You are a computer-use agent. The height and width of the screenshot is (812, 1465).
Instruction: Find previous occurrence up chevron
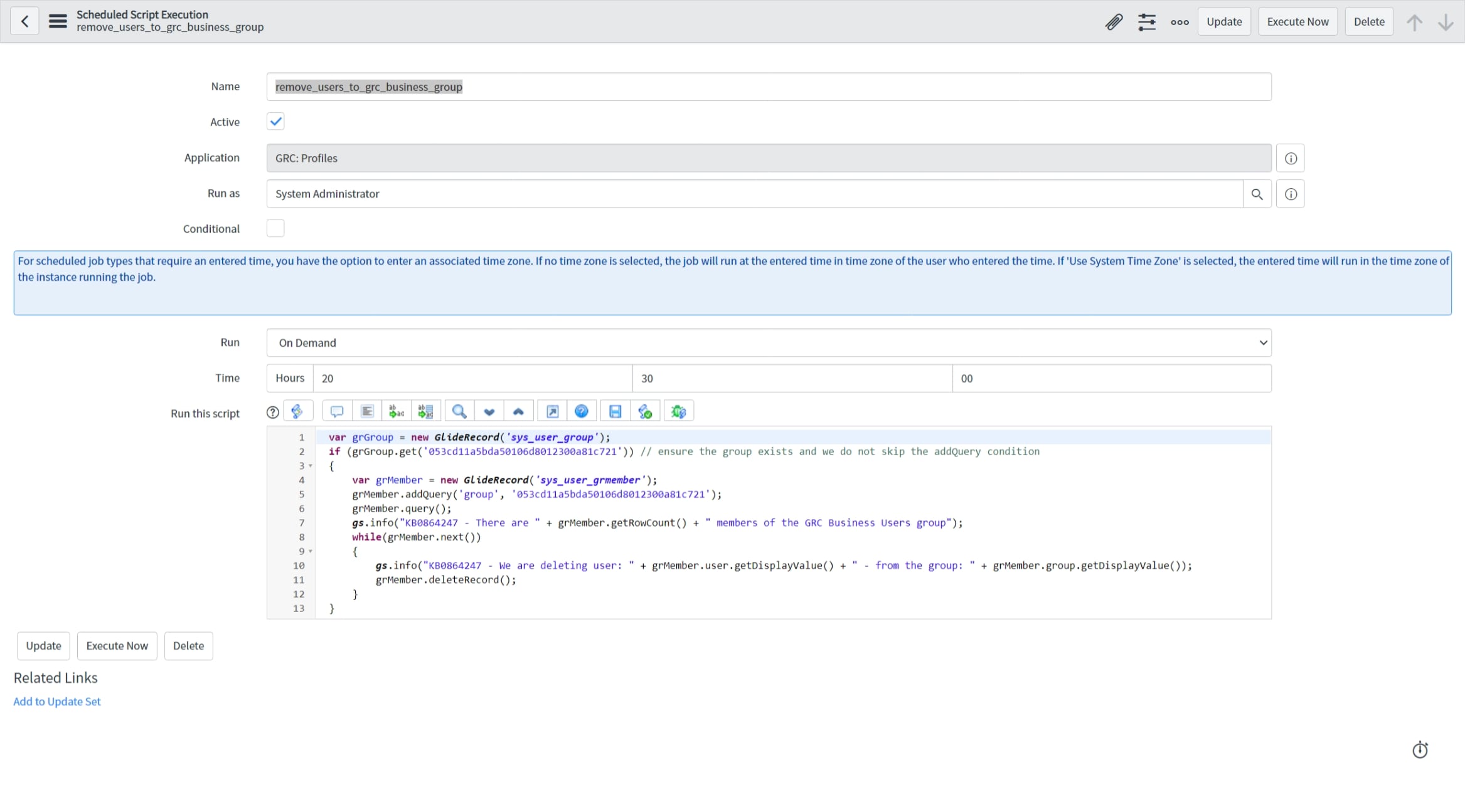coord(518,411)
